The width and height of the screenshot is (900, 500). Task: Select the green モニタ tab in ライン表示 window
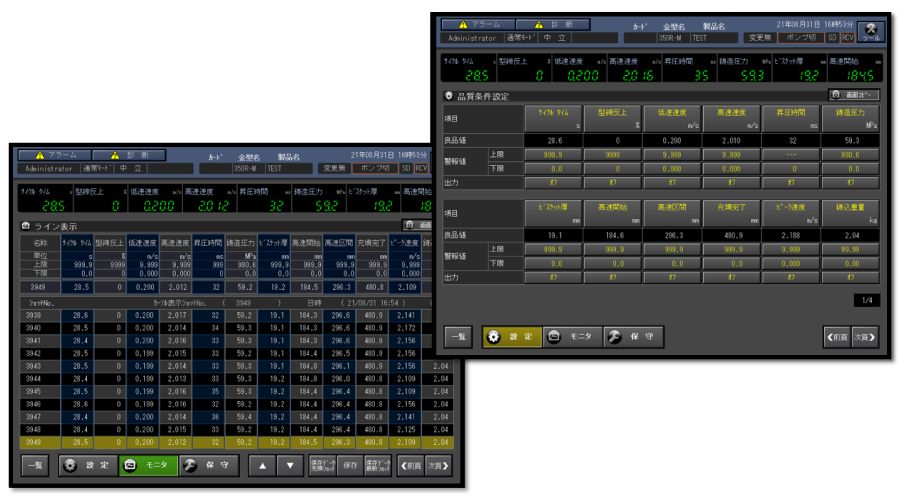149,466
